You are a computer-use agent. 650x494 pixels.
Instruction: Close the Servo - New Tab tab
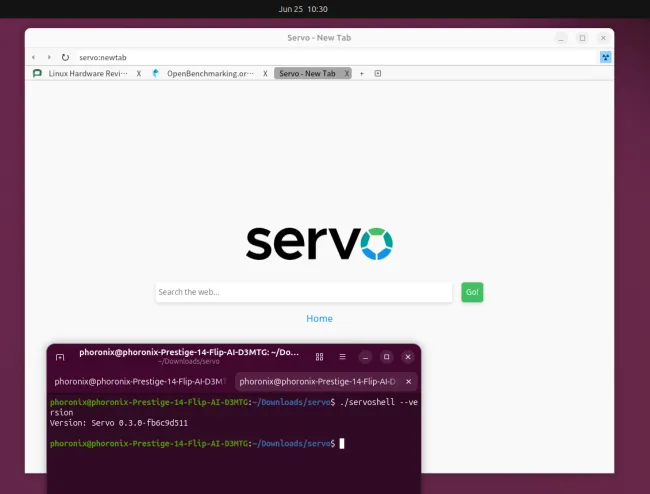tap(347, 73)
